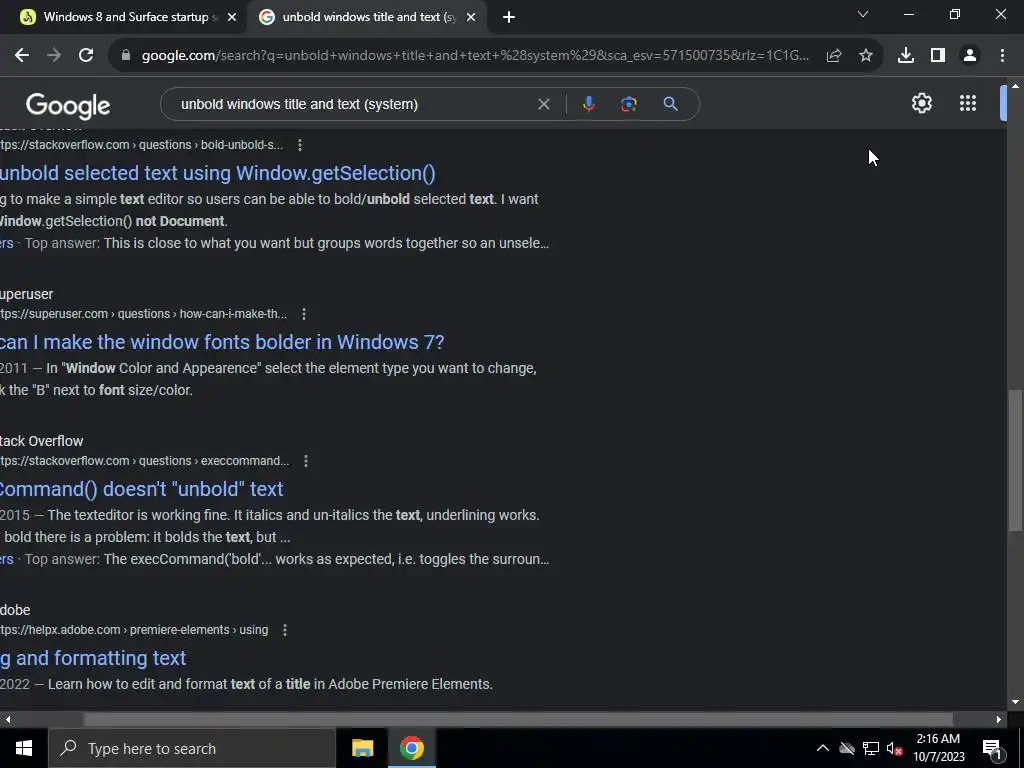Toggle Chrome side panel
This screenshot has height=768, width=1024.
(x=938, y=56)
